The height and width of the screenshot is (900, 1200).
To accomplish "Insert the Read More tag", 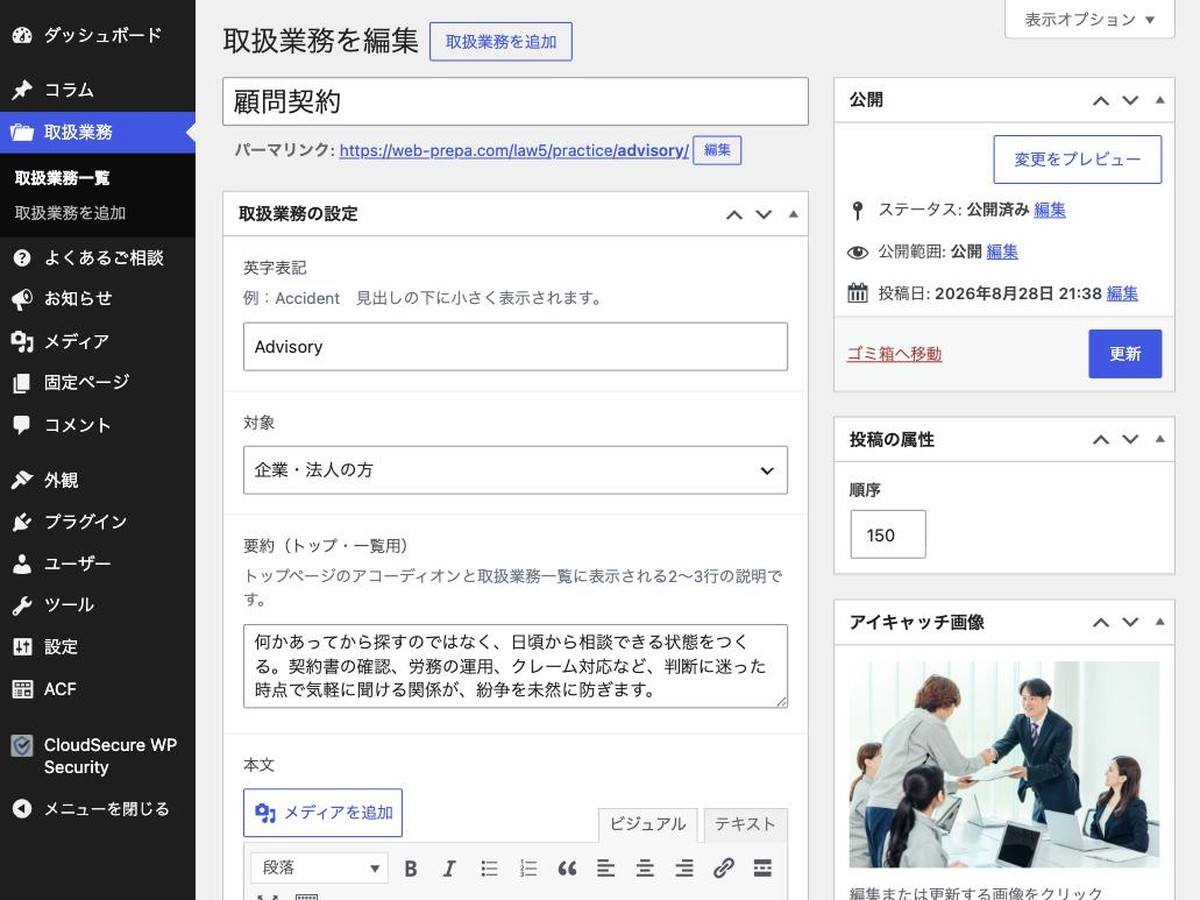I will tap(762, 868).
